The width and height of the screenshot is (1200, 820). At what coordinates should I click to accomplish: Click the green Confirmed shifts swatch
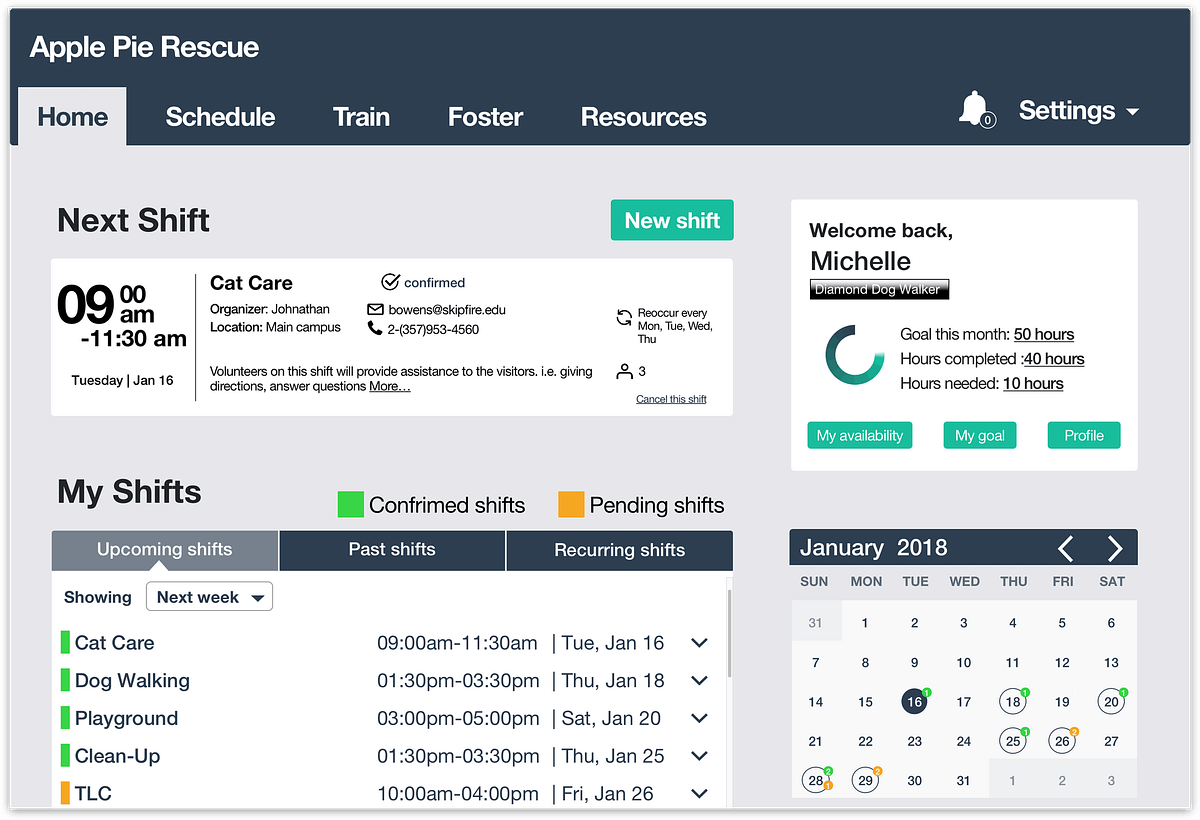[350, 504]
